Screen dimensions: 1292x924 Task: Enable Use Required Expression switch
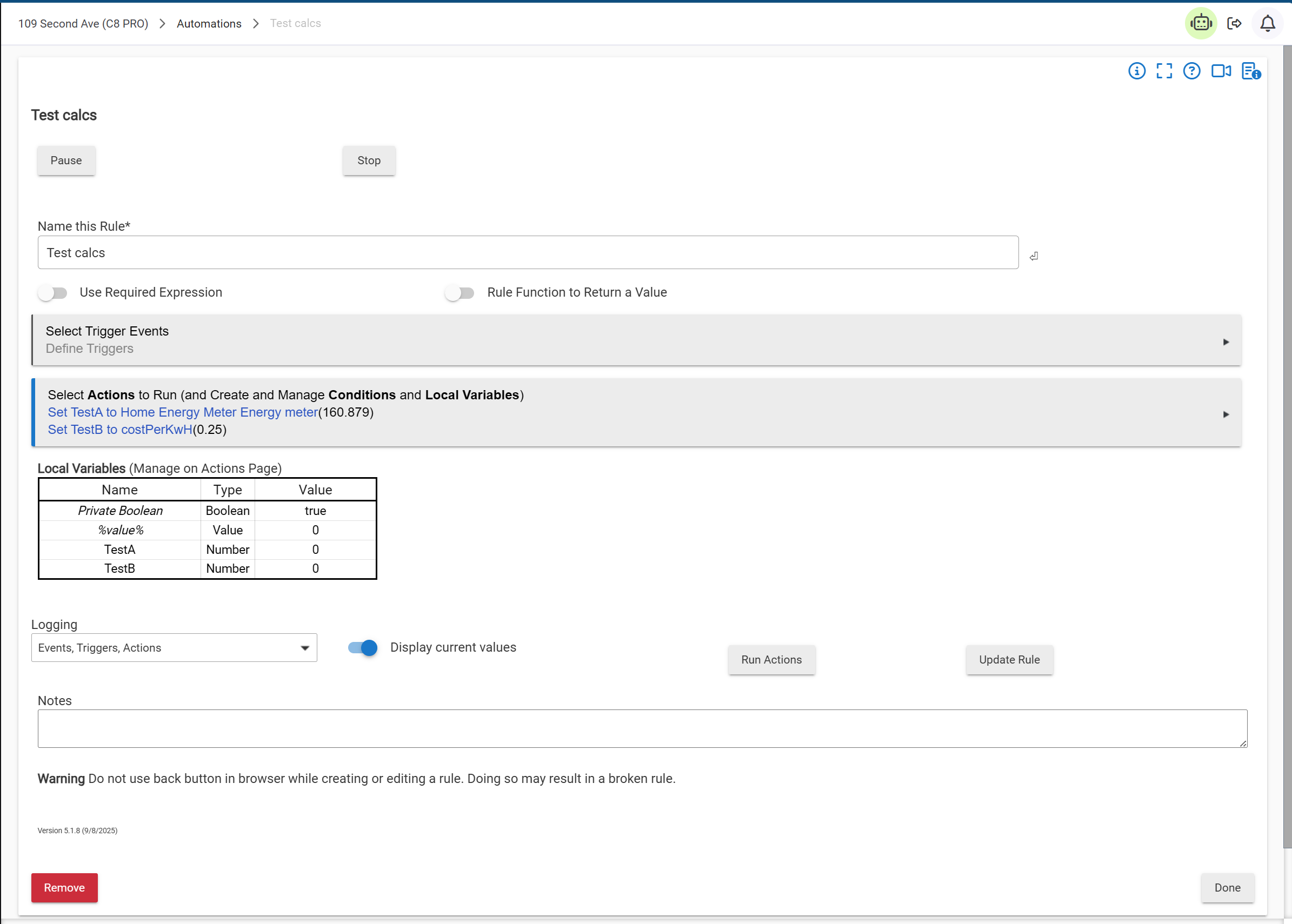click(x=52, y=292)
